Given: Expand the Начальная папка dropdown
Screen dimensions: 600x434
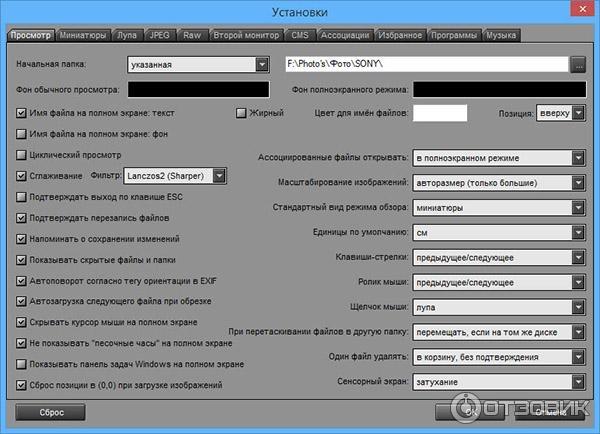Looking at the screenshot, I should click(x=262, y=64).
